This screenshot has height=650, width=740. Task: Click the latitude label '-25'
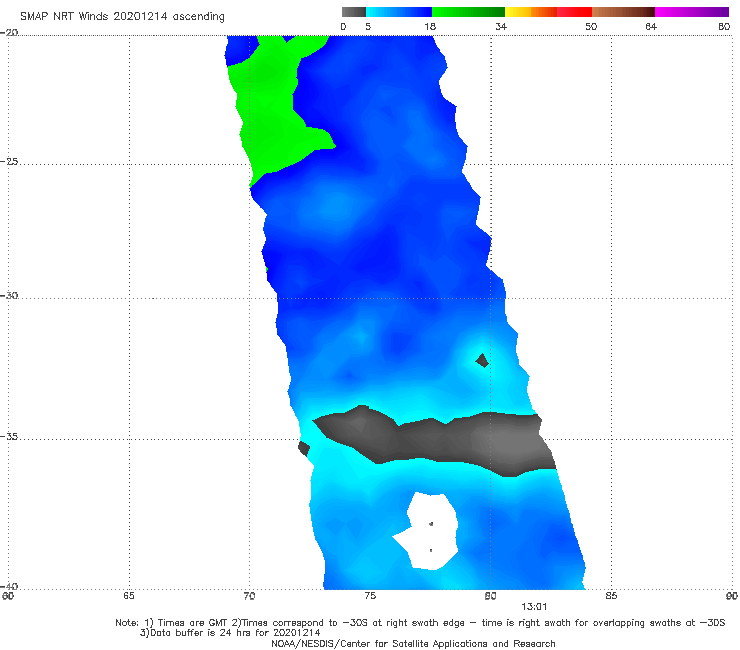[9, 161]
